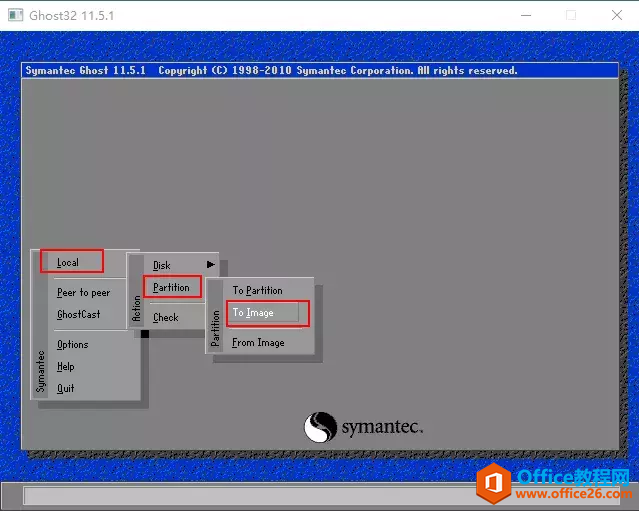This screenshot has width=639, height=511.
Task: Open the Options menu item
Action: click(x=73, y=344)
